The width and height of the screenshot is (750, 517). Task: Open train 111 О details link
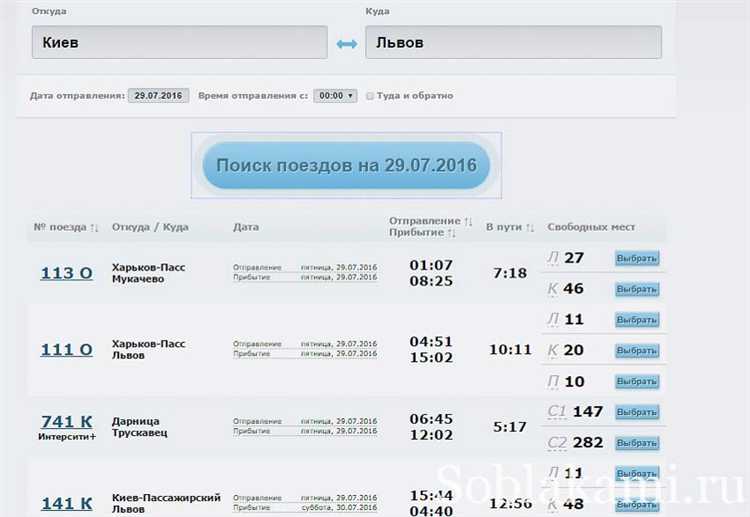point(66,350)
